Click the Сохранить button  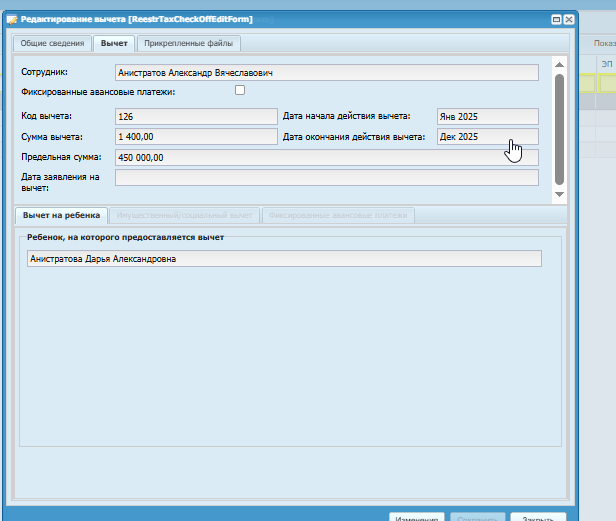coord(477,517)
